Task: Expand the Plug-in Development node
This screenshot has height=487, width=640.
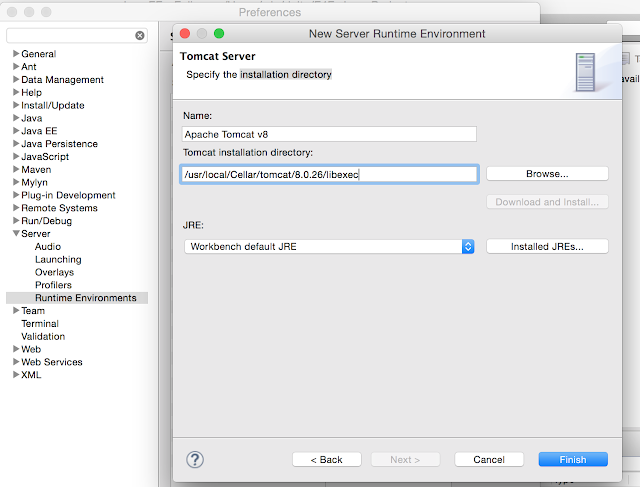Action: [x=16, y=195]
